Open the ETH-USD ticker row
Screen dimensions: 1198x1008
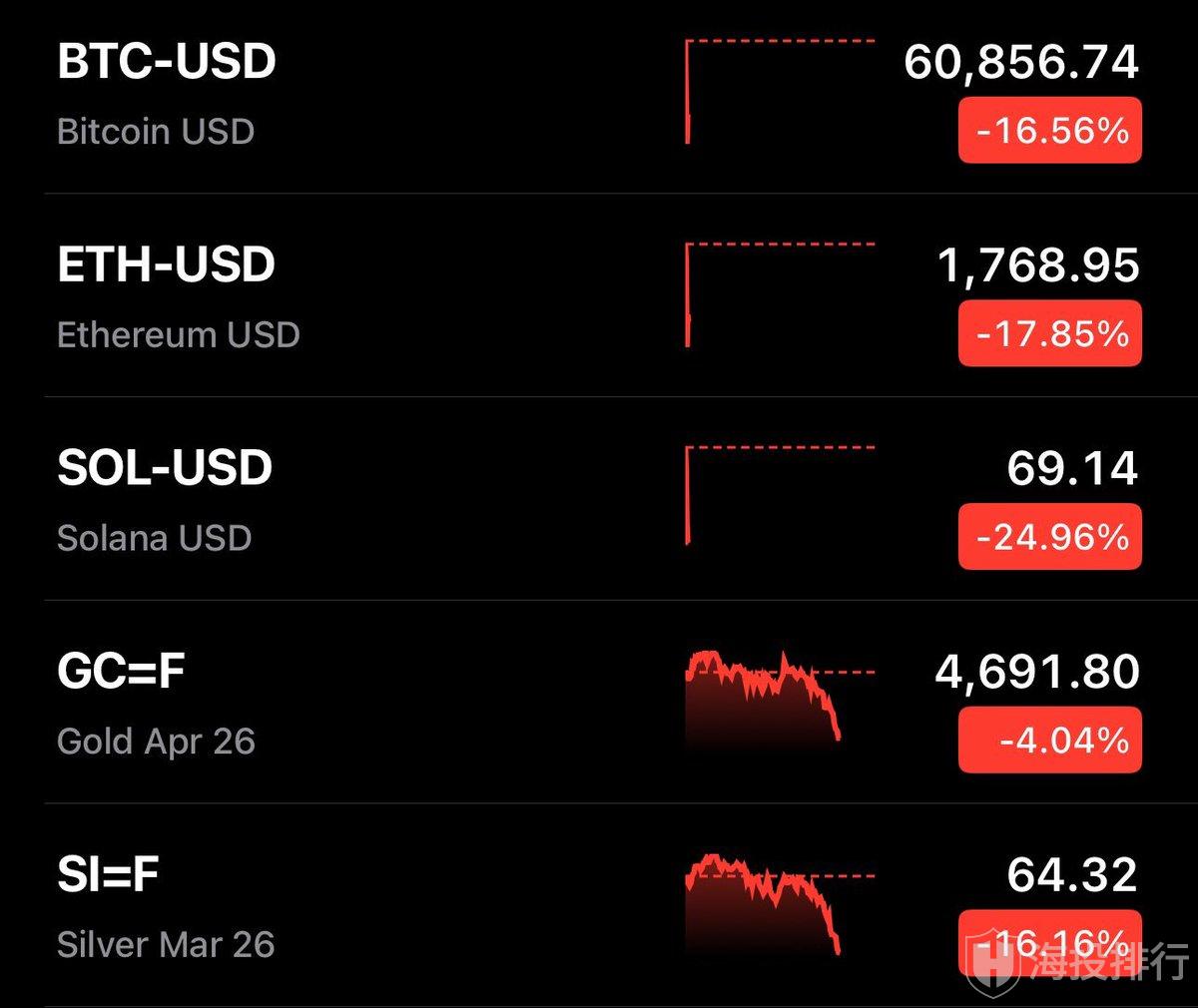167,265
